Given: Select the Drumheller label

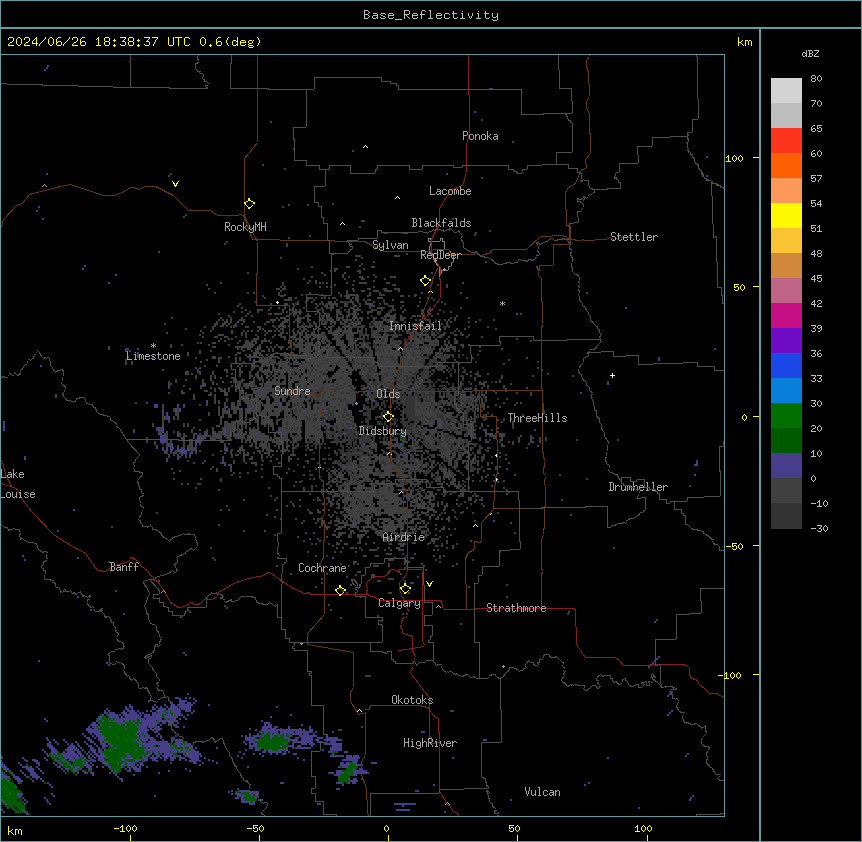Looking at the screenshot, I should pos(638,487).
